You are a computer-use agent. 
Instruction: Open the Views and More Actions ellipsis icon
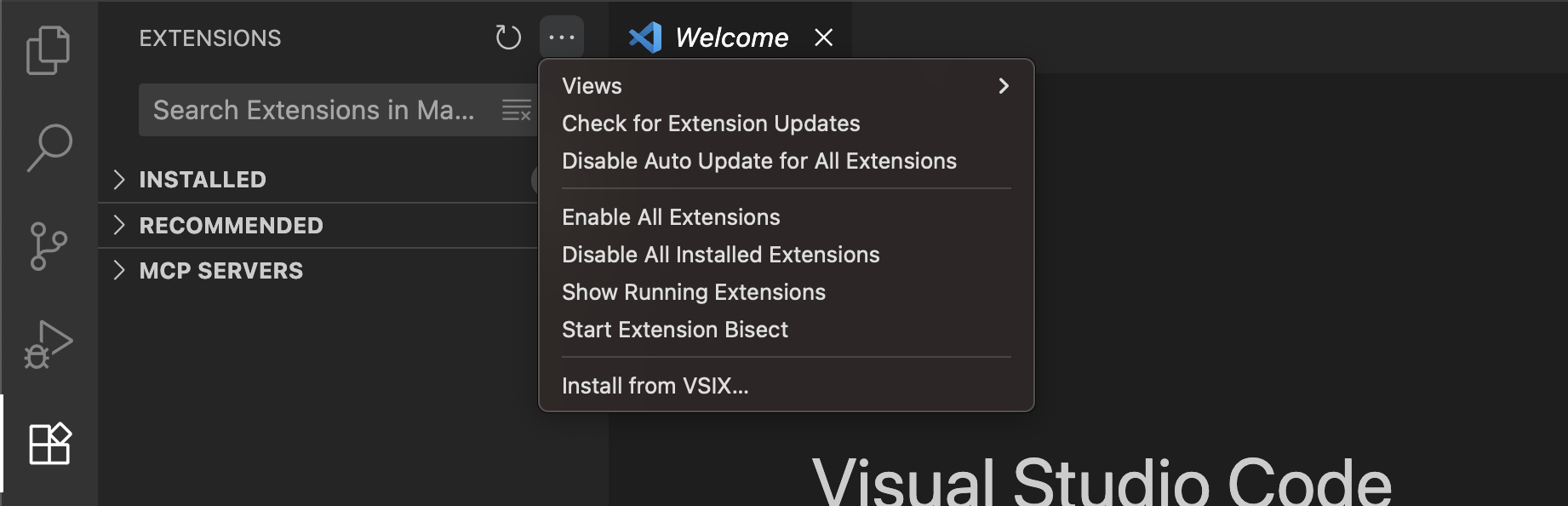click(x=563, y=37)
